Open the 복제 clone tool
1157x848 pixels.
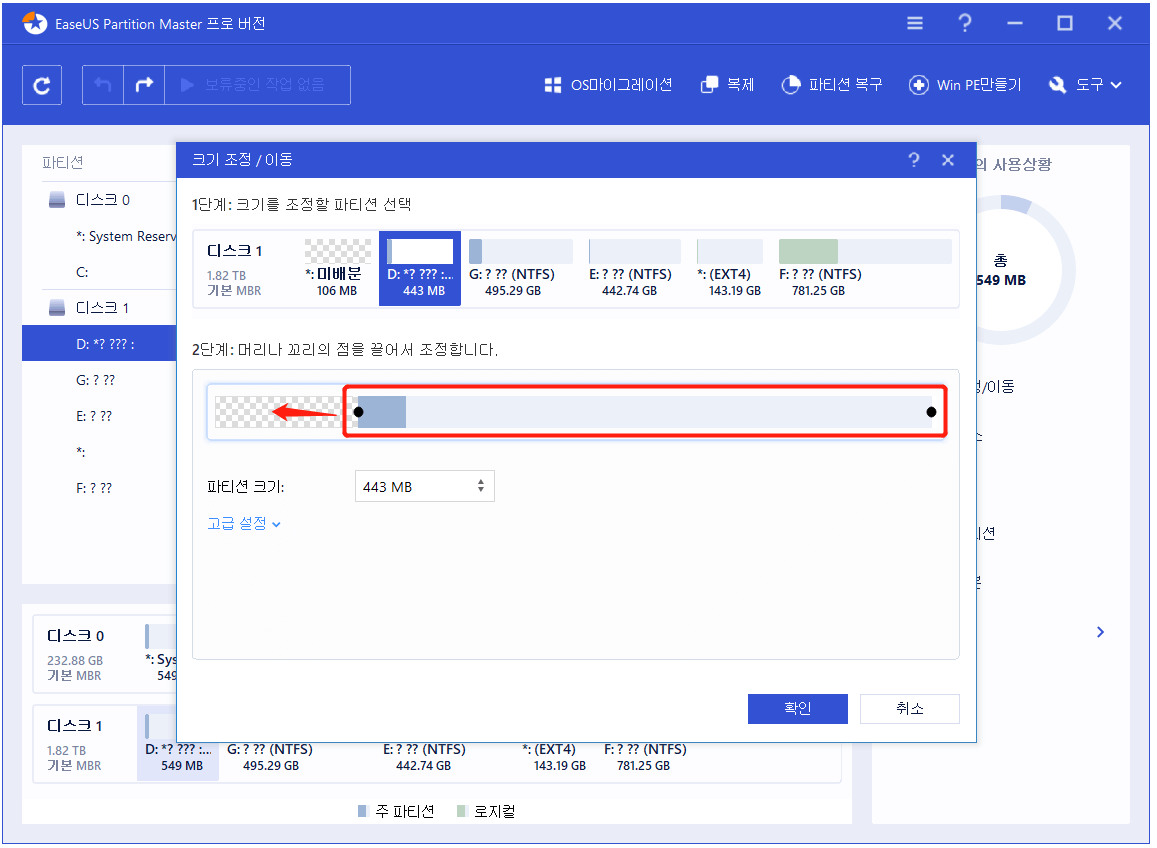tap(728, 85)
